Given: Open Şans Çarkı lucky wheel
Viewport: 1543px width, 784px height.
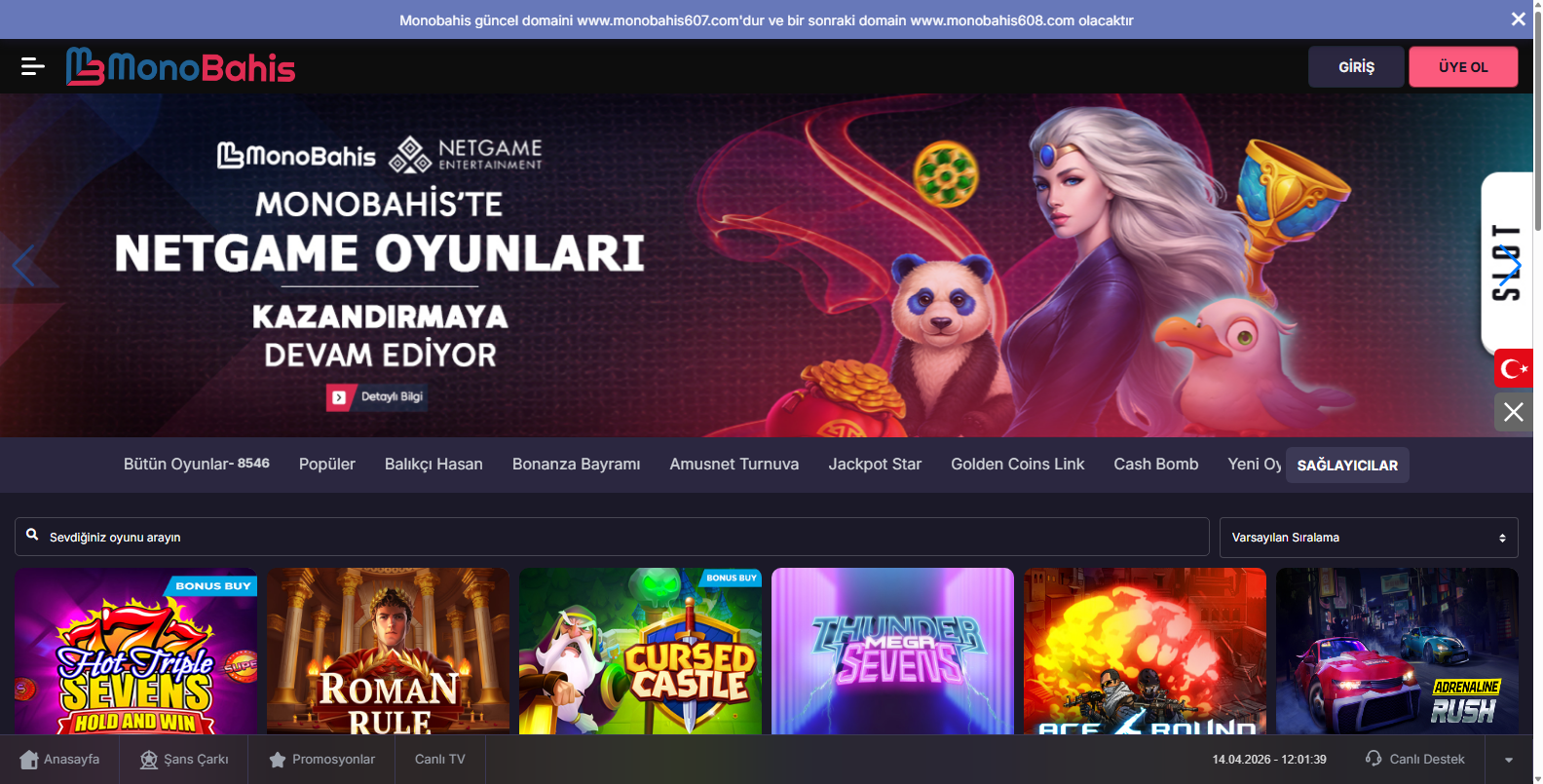Looking at the screenshot, I should click(x=184, y=760).
